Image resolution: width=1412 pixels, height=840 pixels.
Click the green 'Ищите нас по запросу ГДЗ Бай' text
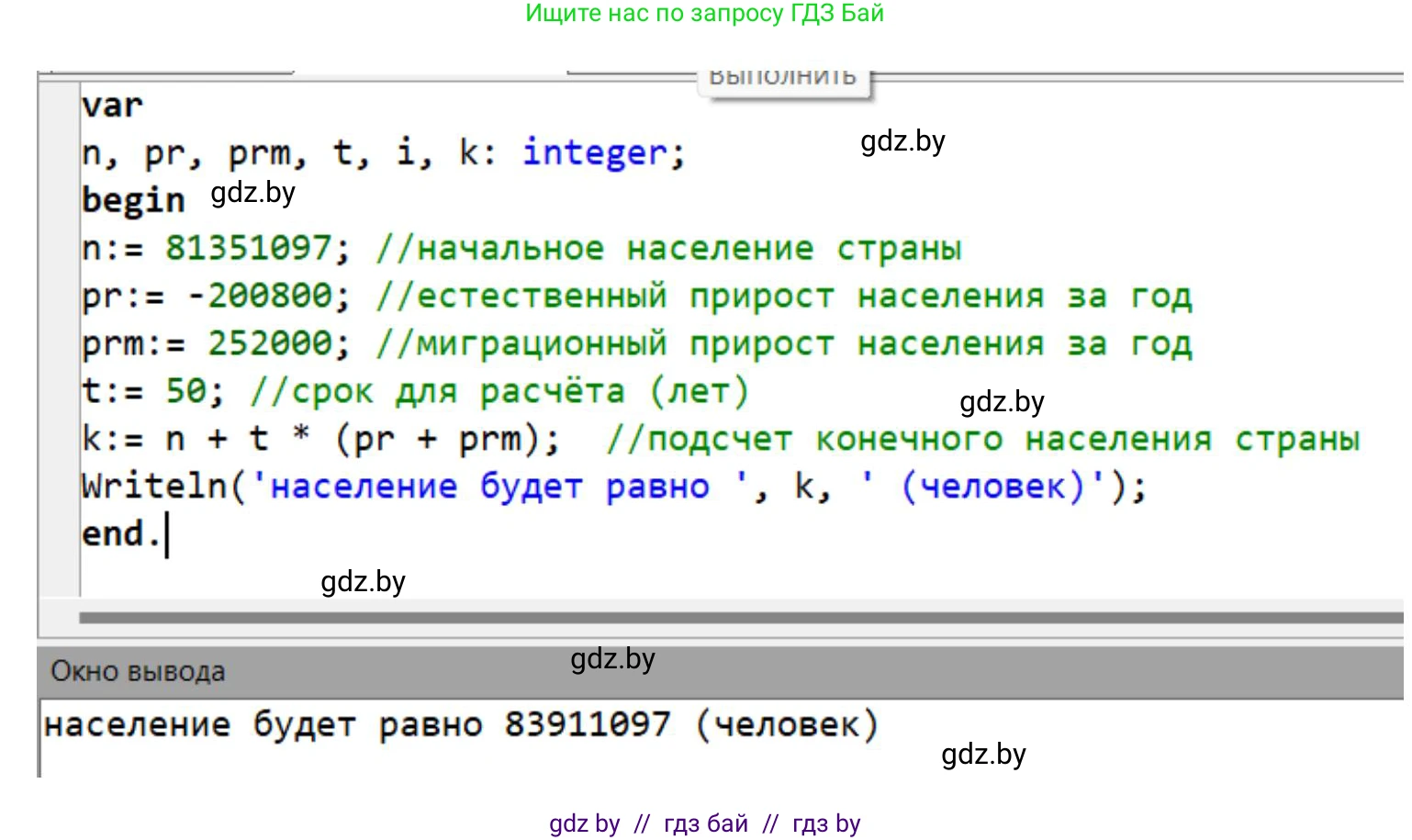[x=704, y=14]
